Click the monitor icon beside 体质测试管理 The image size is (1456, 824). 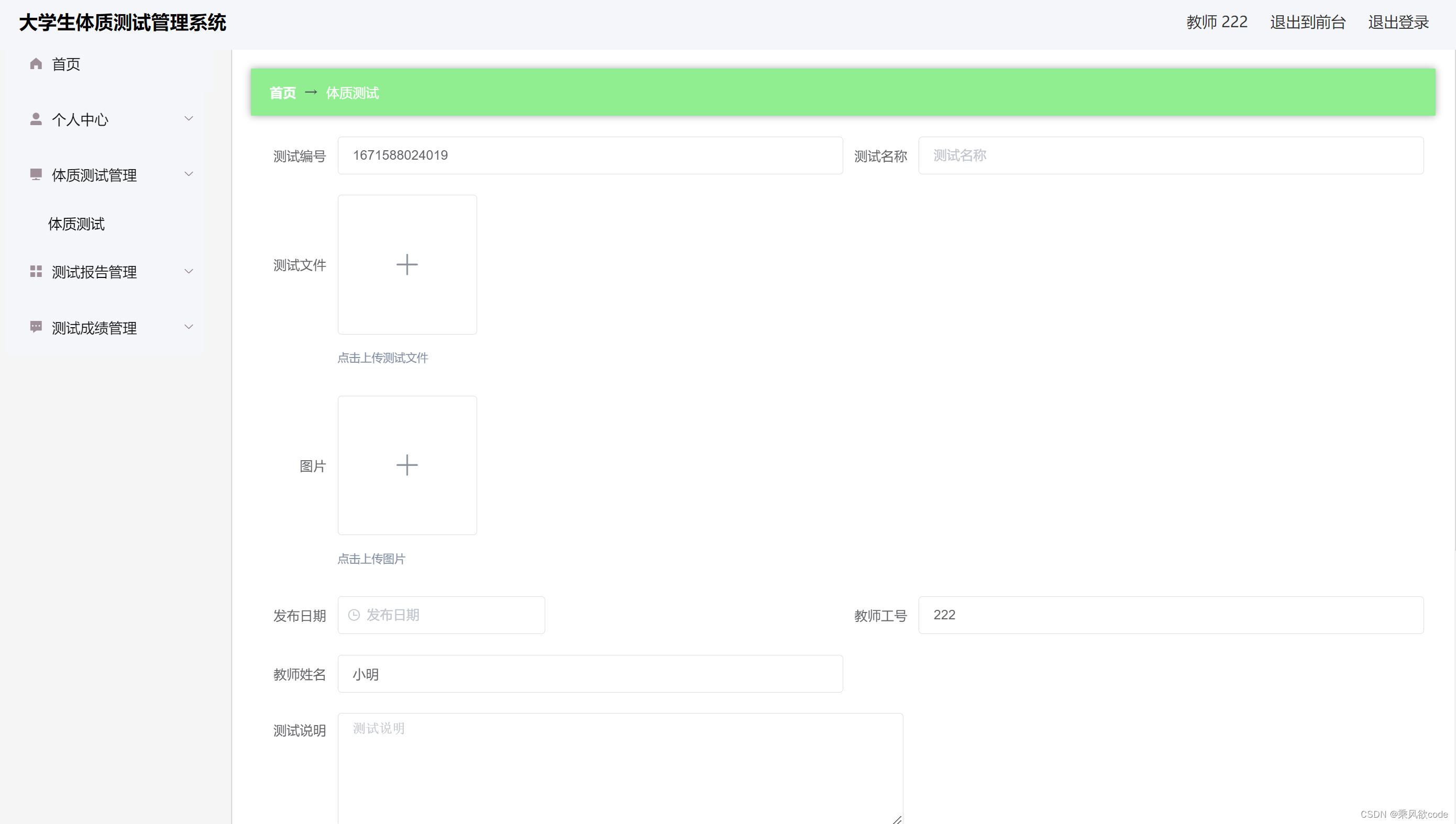click(36, 174)
